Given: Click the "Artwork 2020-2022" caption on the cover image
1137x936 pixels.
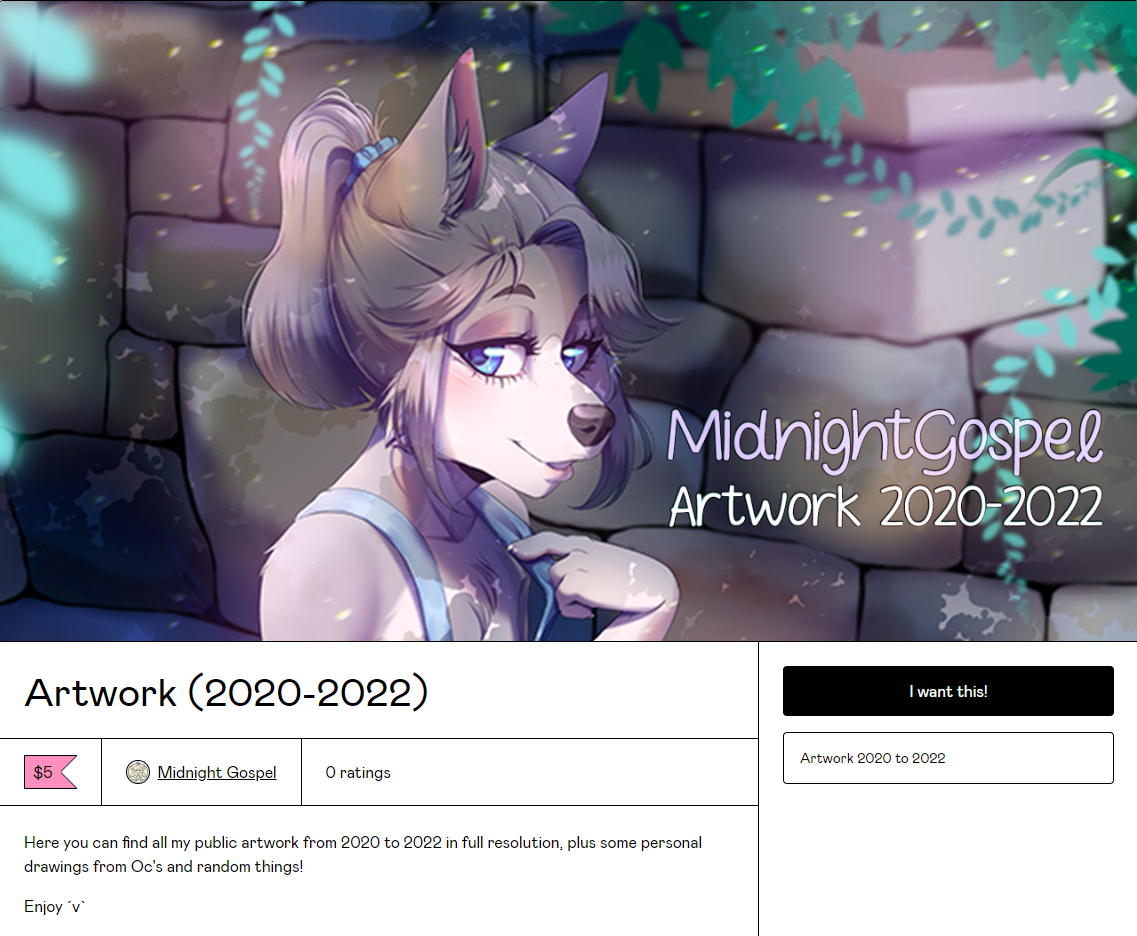Looking at the screenshot, I should [x=885, y=506].
